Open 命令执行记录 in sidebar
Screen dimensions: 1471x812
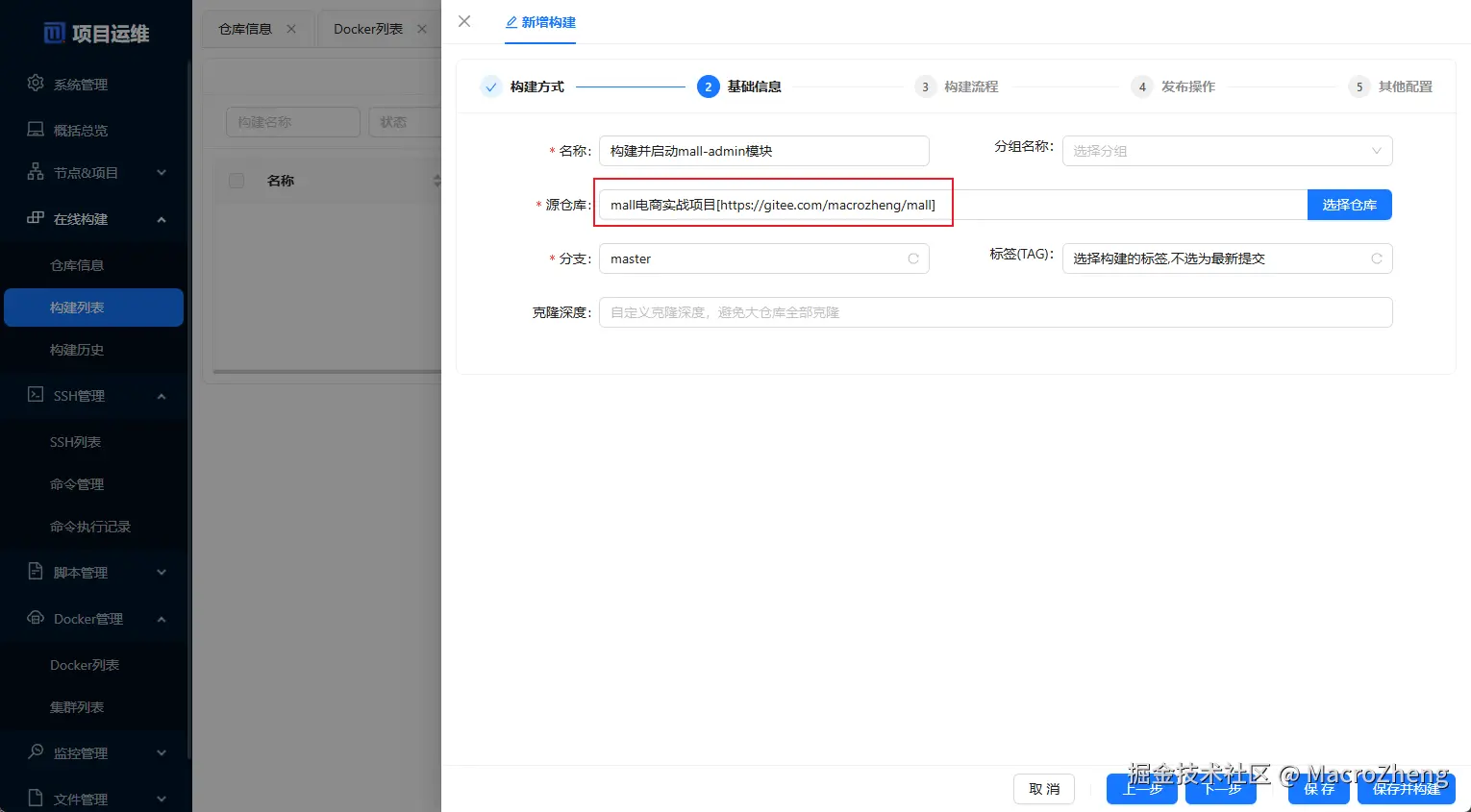pos(94,527)
